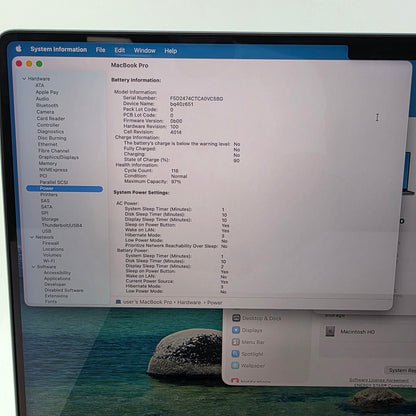Select SPI in the sidebar
Image resolution: width=416 pixels, height=416 pixels.
[45, 213]
